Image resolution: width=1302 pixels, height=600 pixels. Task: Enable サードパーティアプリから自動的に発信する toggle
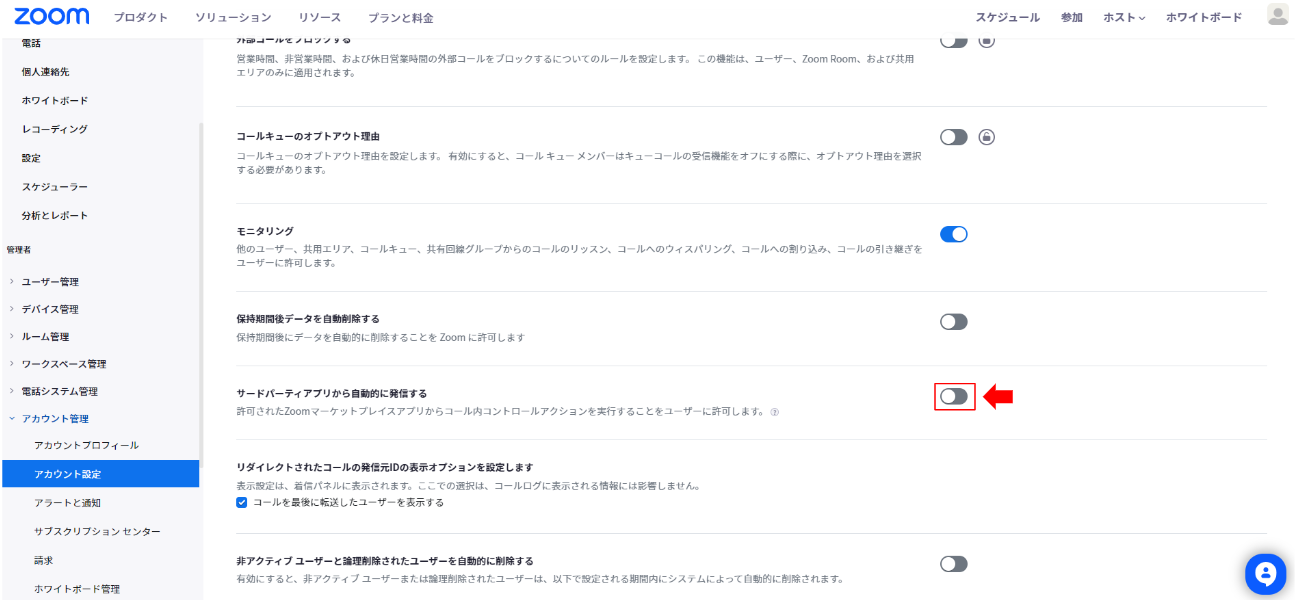(954, 396)
